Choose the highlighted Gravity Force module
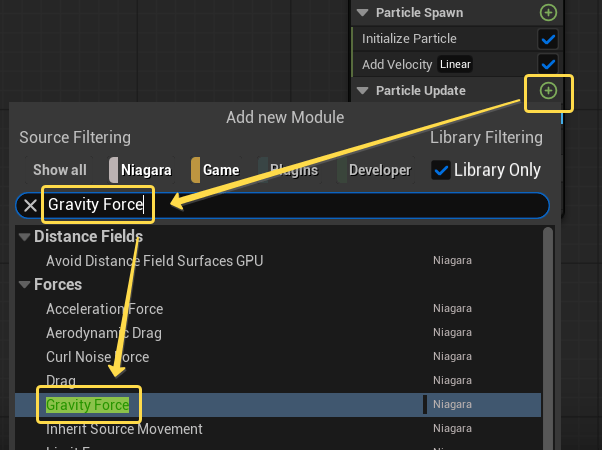 pyautogui.click(x=278, y=405)
